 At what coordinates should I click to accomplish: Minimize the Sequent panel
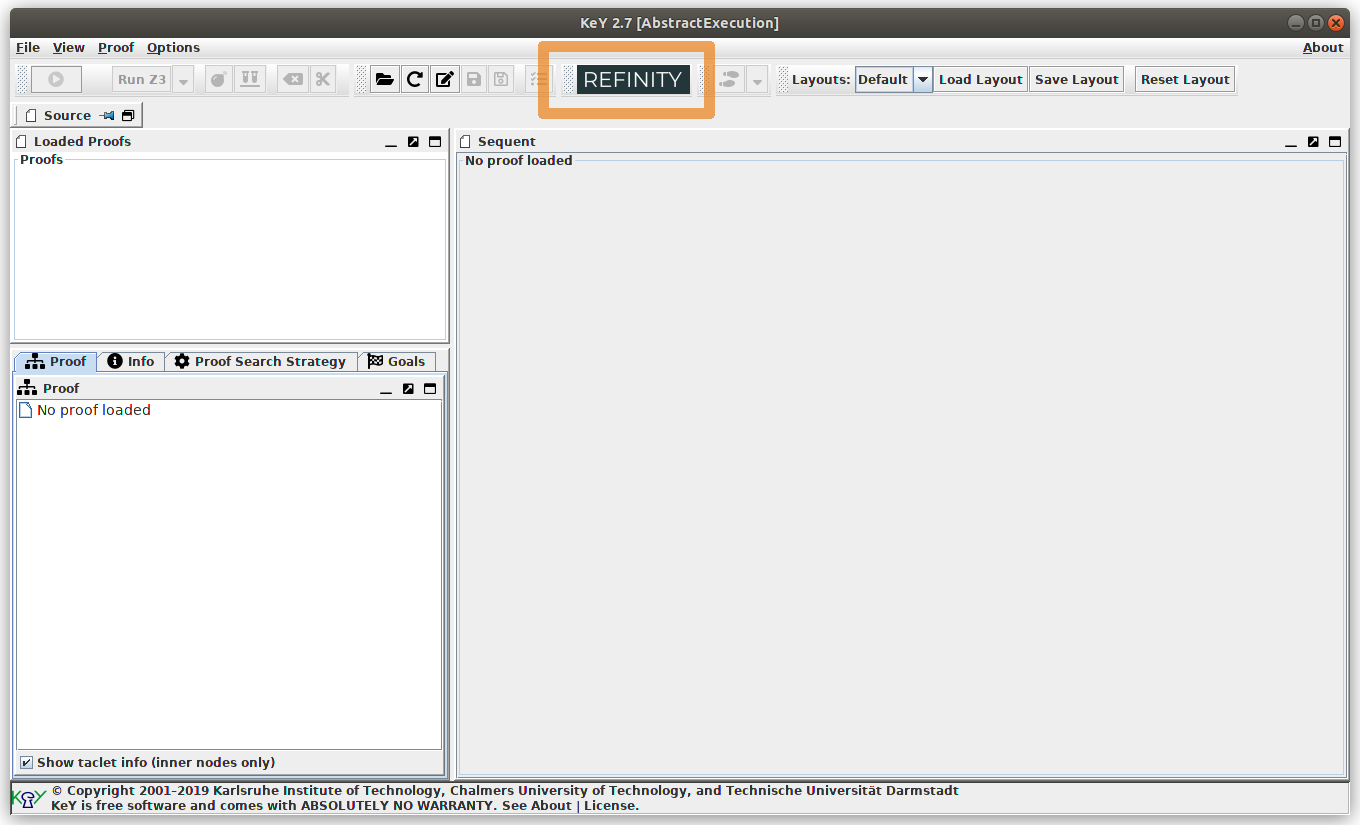click(1291, 143)
